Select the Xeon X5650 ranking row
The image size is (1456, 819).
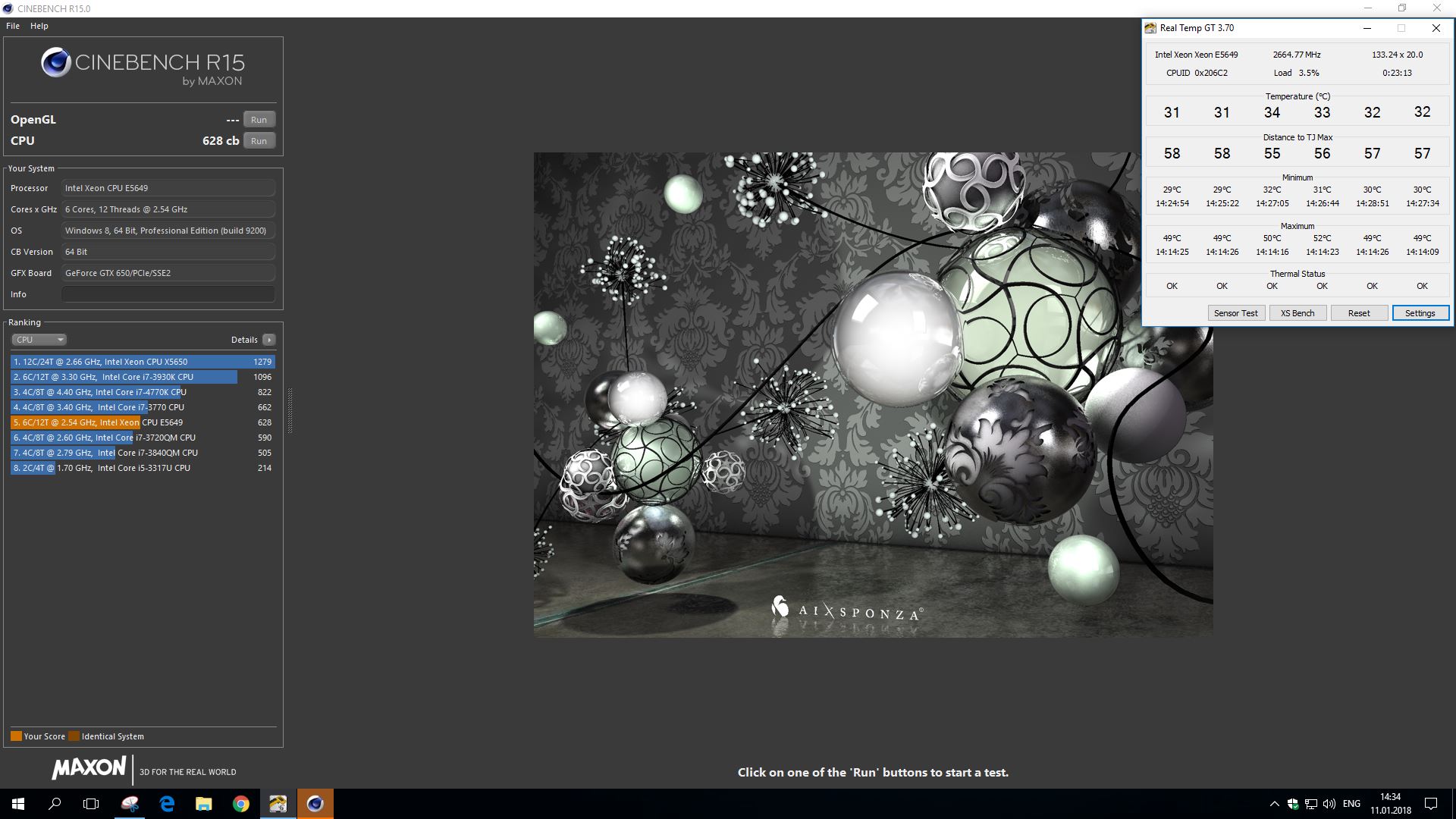(x=143, y=362)
